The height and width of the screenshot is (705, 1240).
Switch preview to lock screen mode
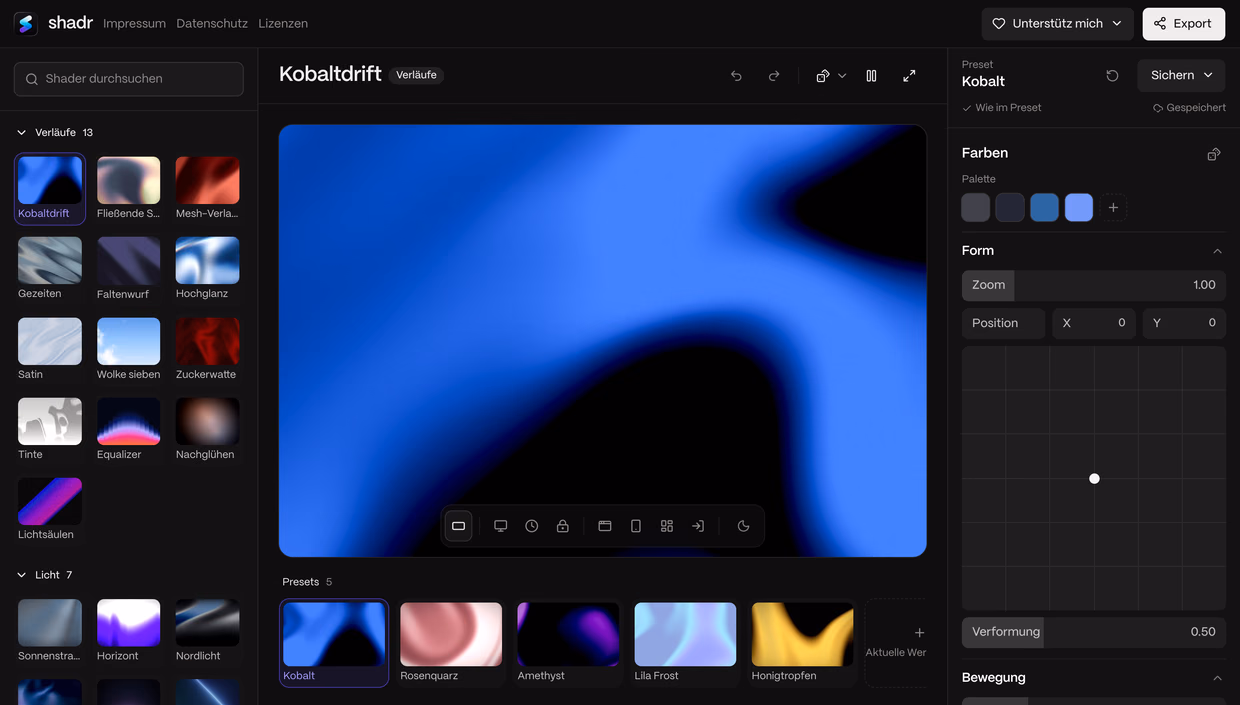[563, 526]
